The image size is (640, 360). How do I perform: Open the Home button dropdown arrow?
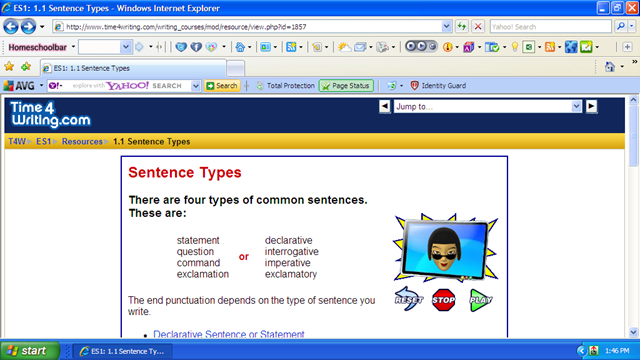pyautogui.click(x=622, y=67)
